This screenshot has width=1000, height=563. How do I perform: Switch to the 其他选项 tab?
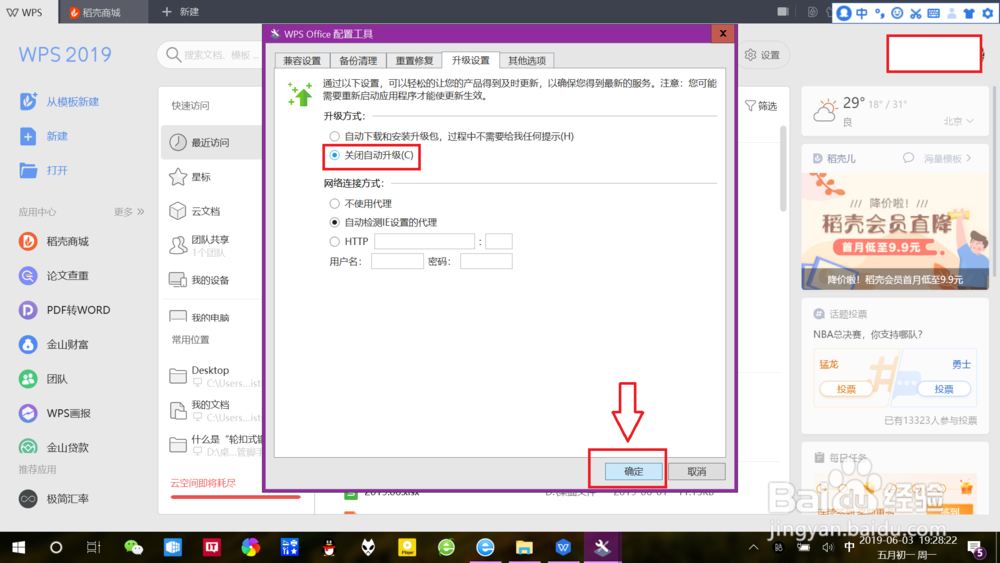527,61
